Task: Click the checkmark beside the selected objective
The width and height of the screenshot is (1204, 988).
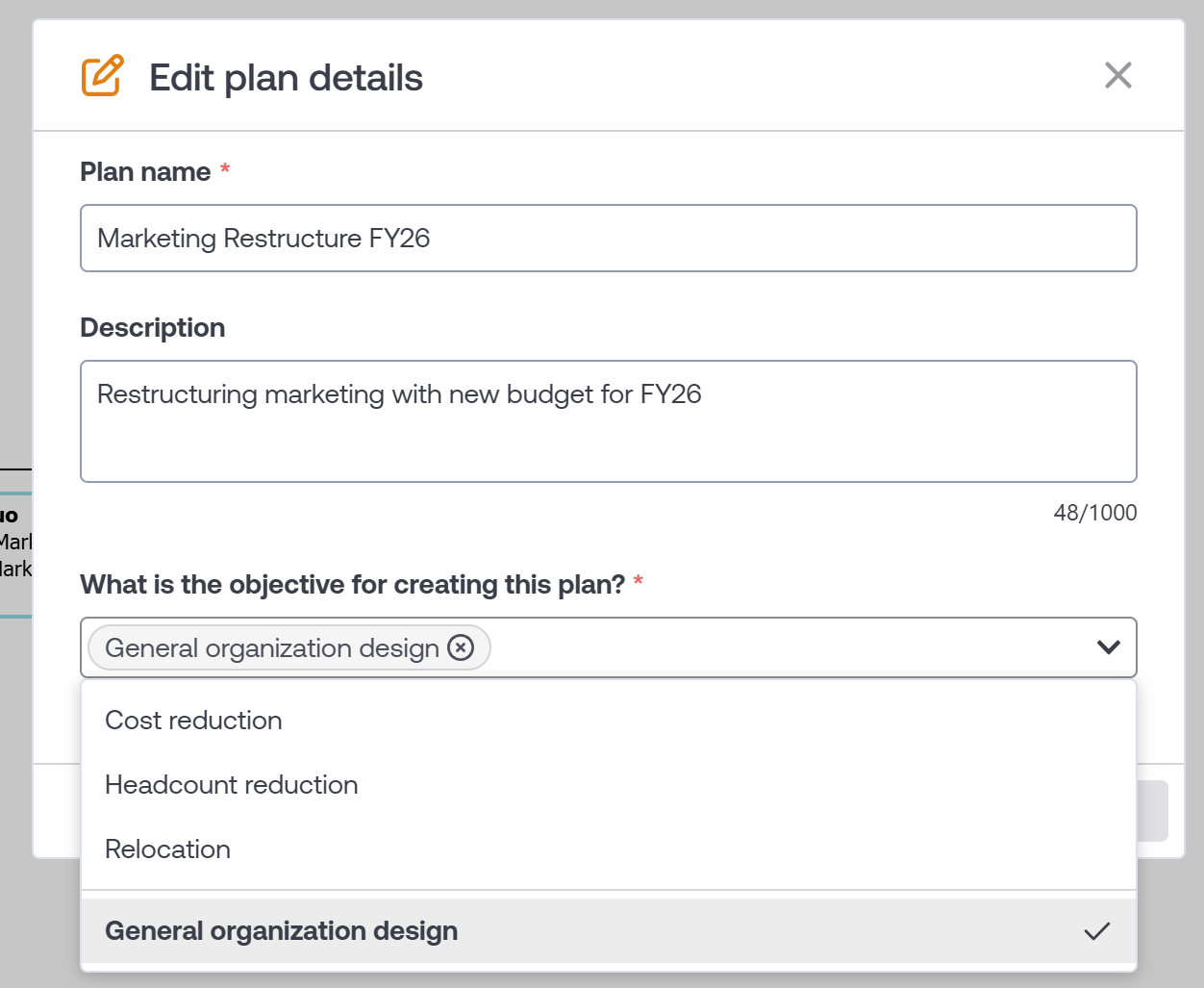Action: 1096,931
